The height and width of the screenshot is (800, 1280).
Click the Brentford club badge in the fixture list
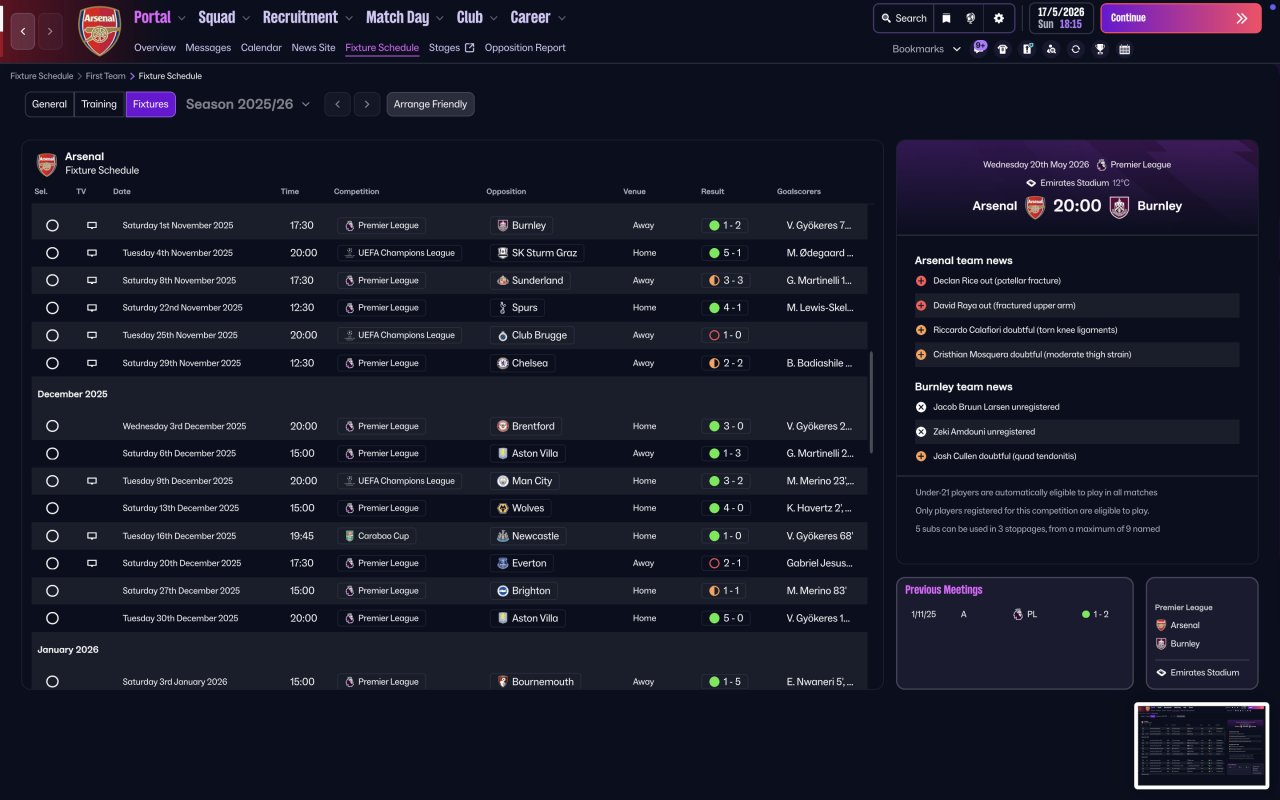tap(503, 426)
